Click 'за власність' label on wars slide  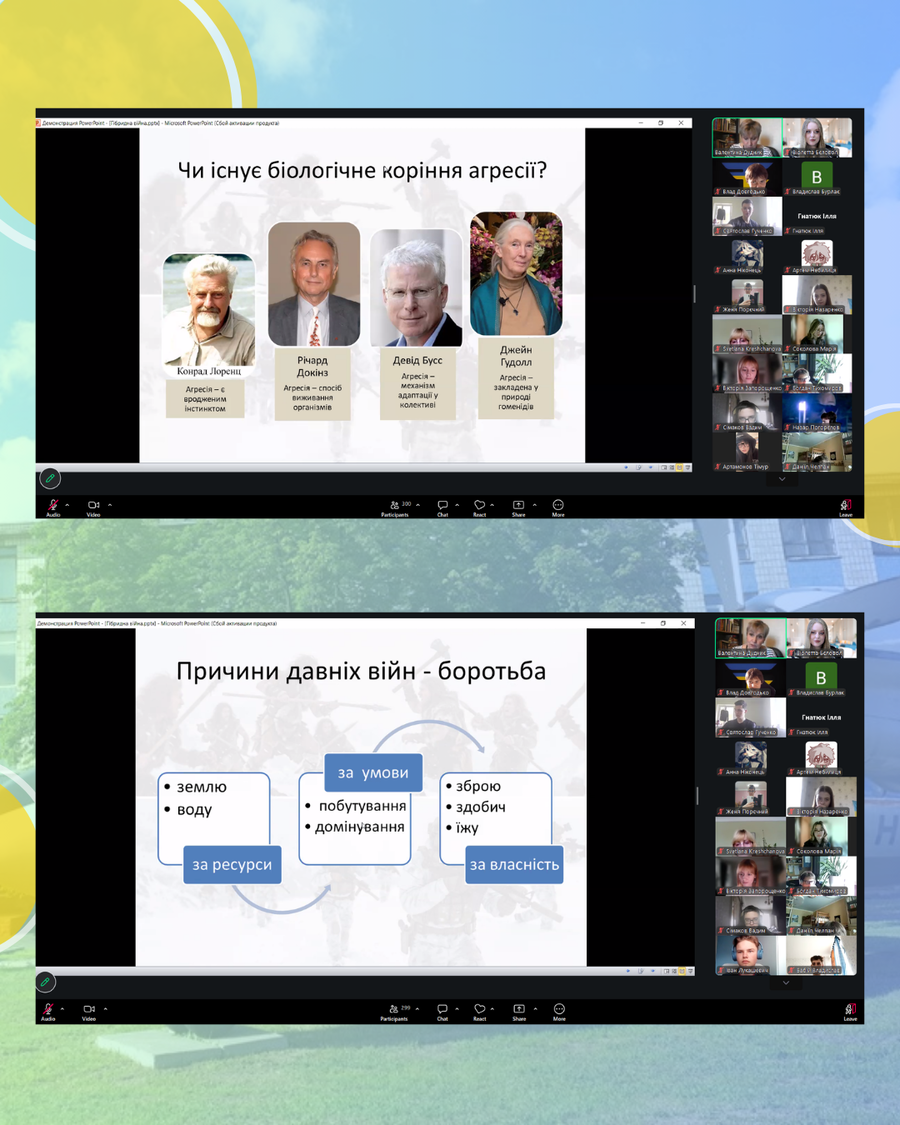tap(514, 864)
